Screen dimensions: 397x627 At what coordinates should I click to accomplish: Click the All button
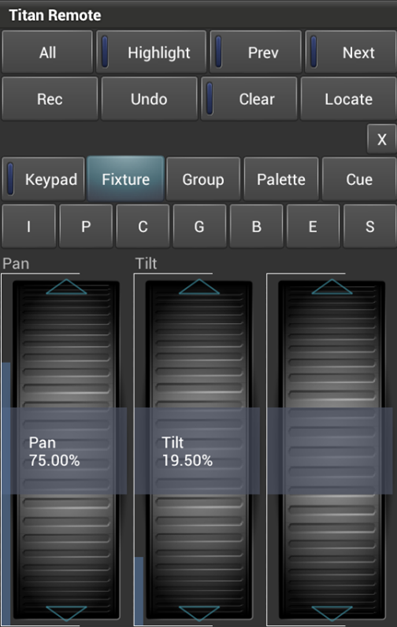click(x=47, y=52)
